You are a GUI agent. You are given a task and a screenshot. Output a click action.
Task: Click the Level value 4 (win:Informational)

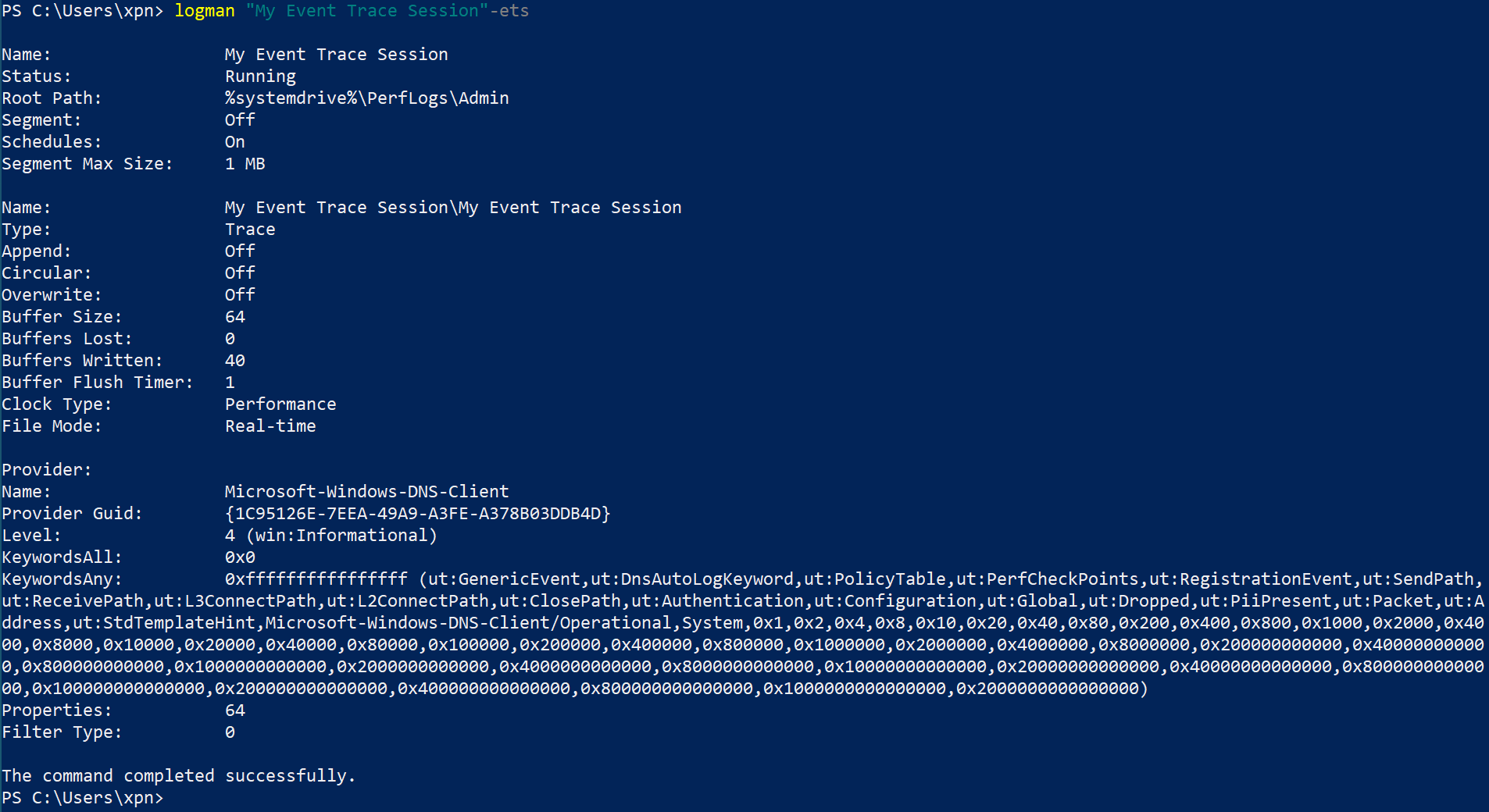click(x=331, y=536)
